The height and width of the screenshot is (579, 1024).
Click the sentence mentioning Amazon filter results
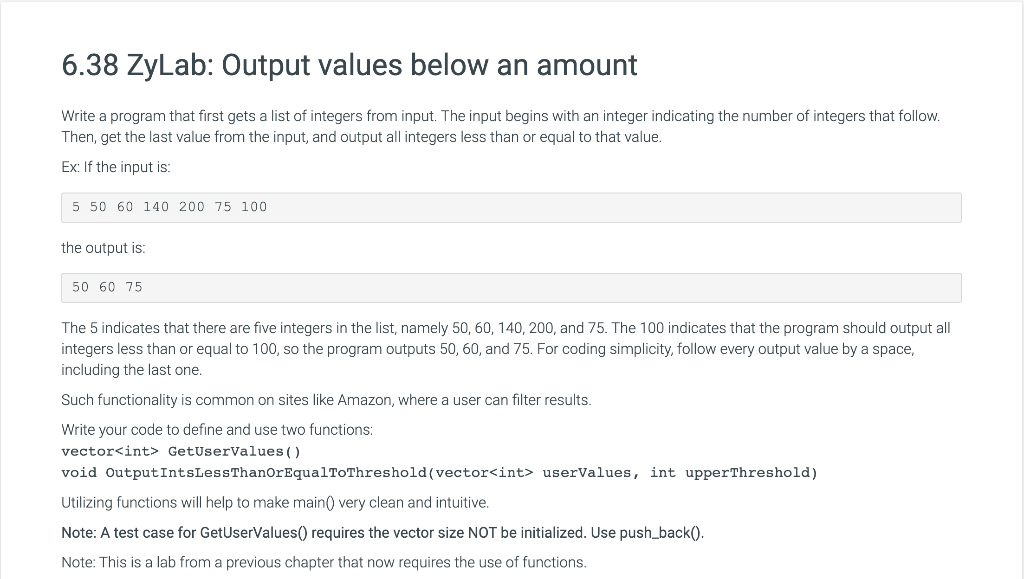[326, 400]
